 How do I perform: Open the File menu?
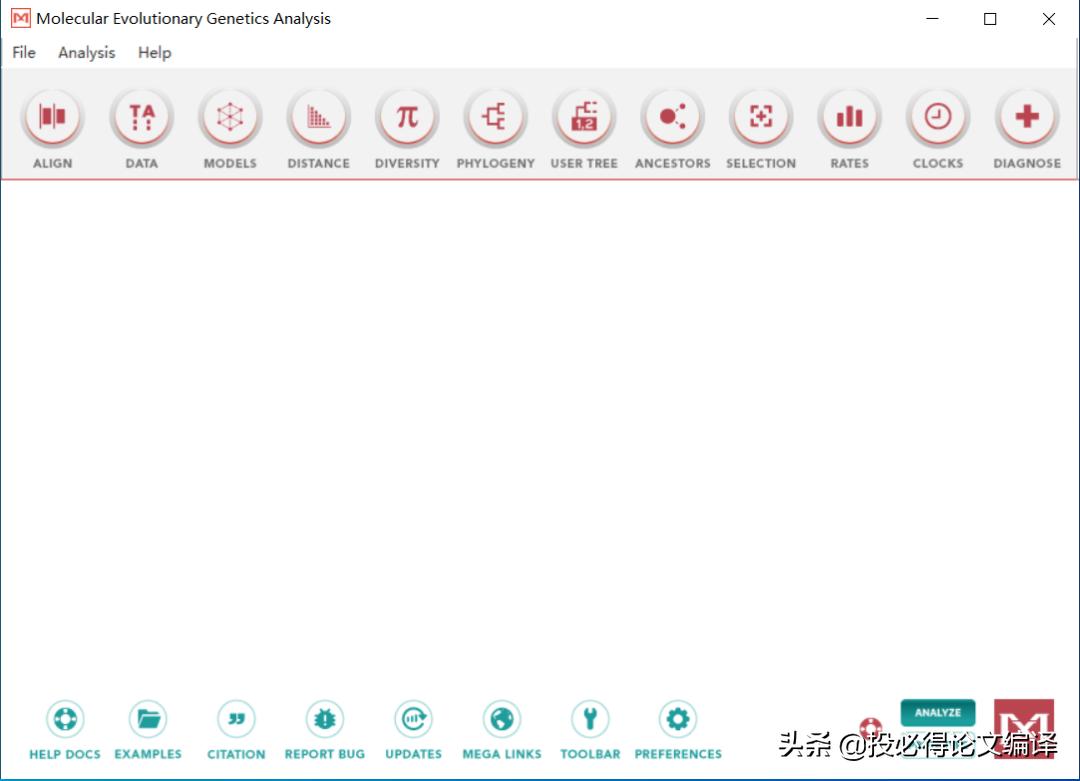point(24,52)
